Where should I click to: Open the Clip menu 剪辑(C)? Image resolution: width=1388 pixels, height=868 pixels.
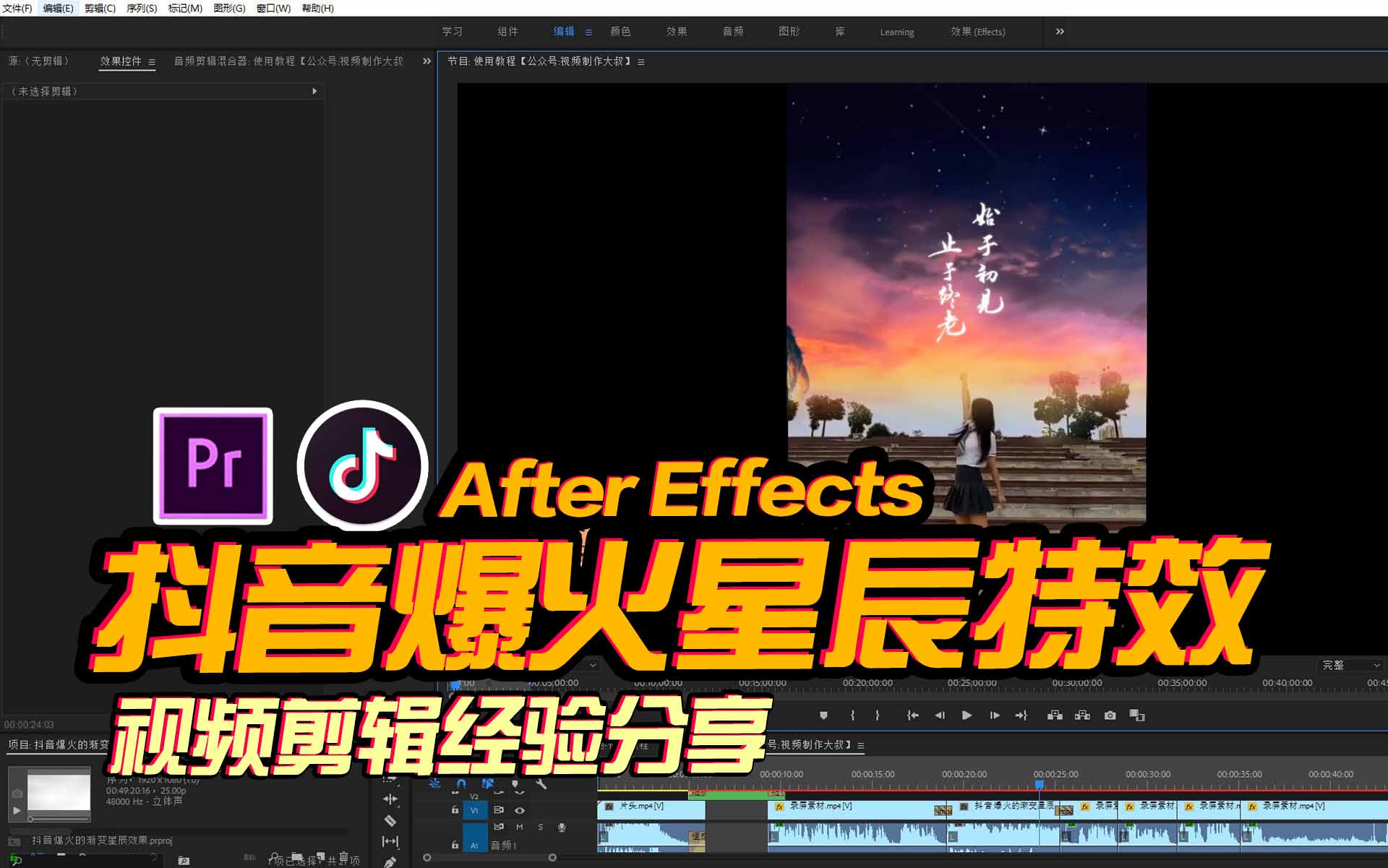click(100, 8)
